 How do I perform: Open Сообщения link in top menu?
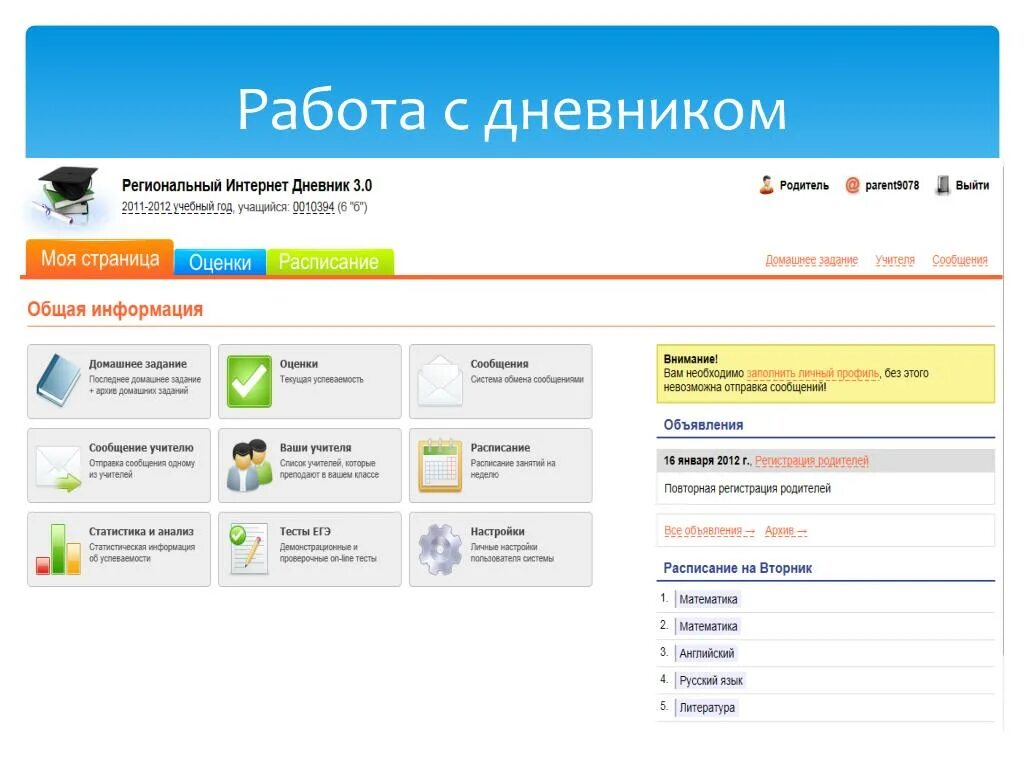959,260
